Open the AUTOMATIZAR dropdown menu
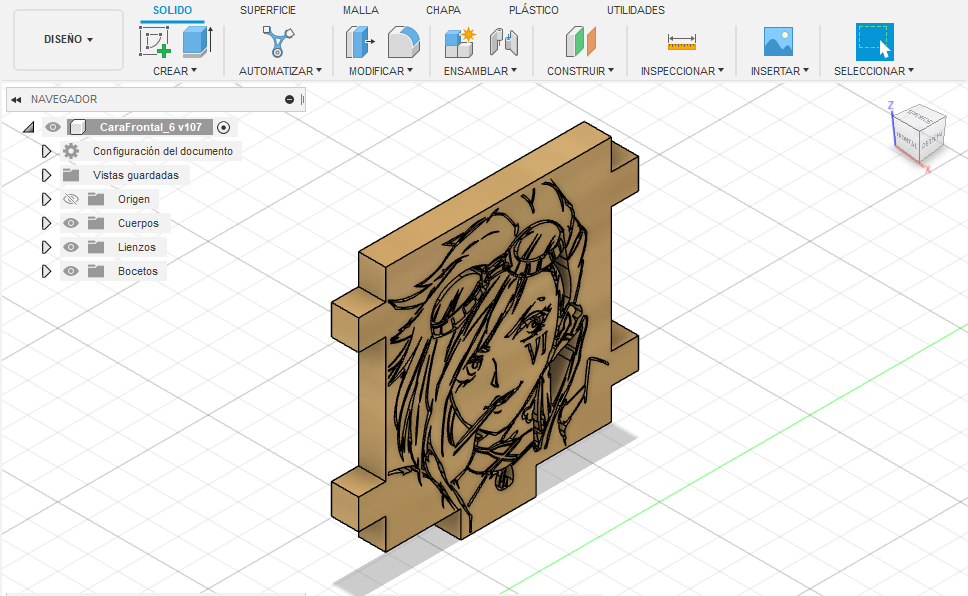This screenshot has height=596, width=968. click(x=280, y=71)
